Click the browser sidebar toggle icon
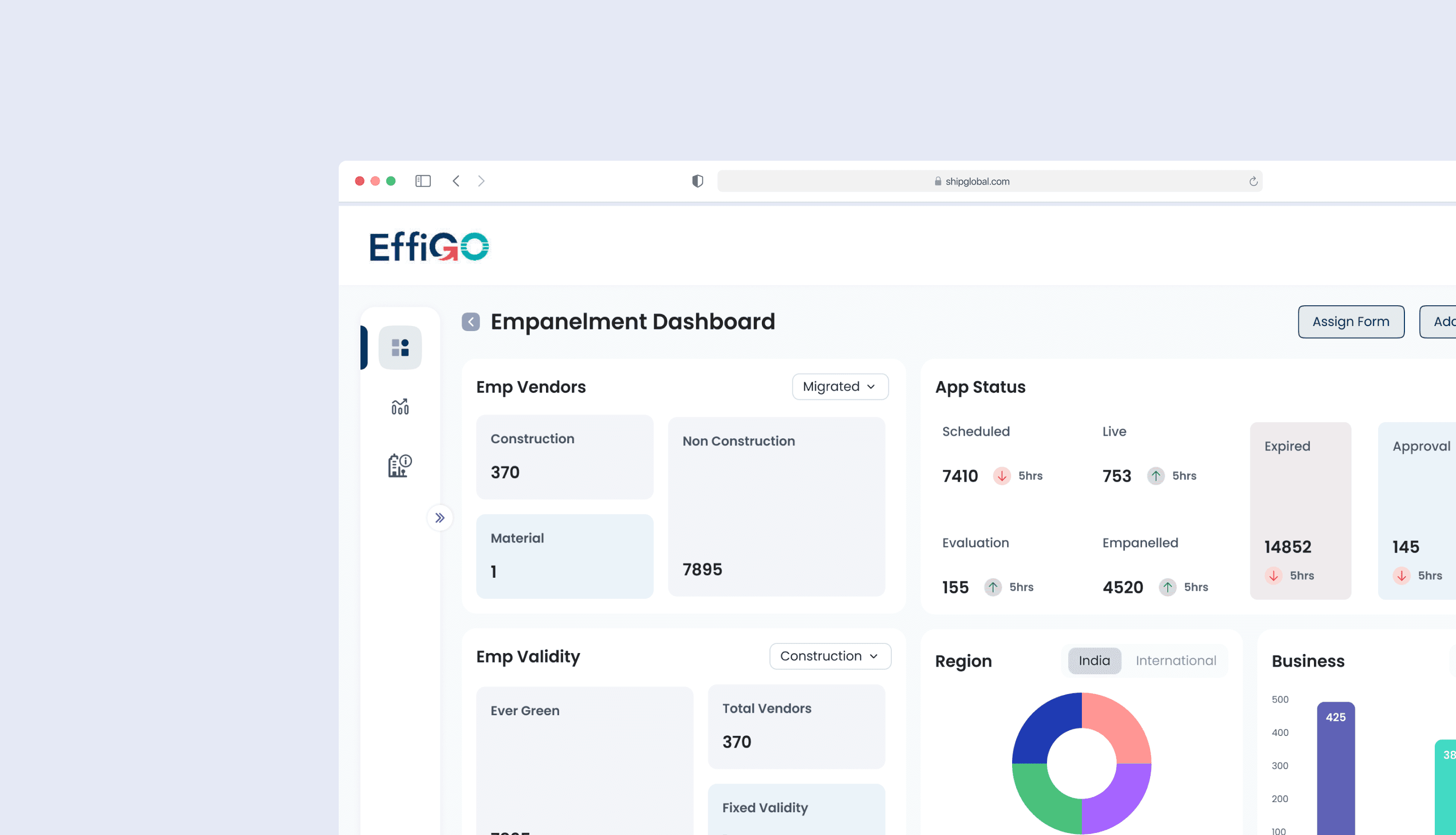Image resolution: width=1456 pixels, height=835 pixels. (423, 181)
